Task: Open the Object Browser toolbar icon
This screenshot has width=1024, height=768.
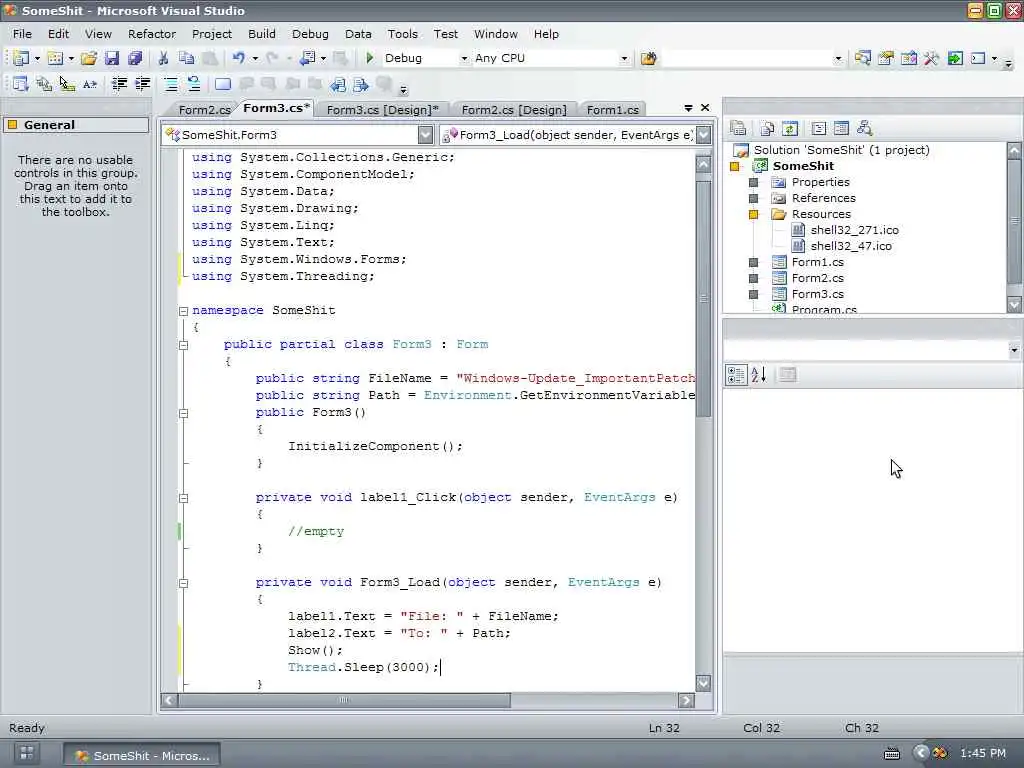Action: 909,58
